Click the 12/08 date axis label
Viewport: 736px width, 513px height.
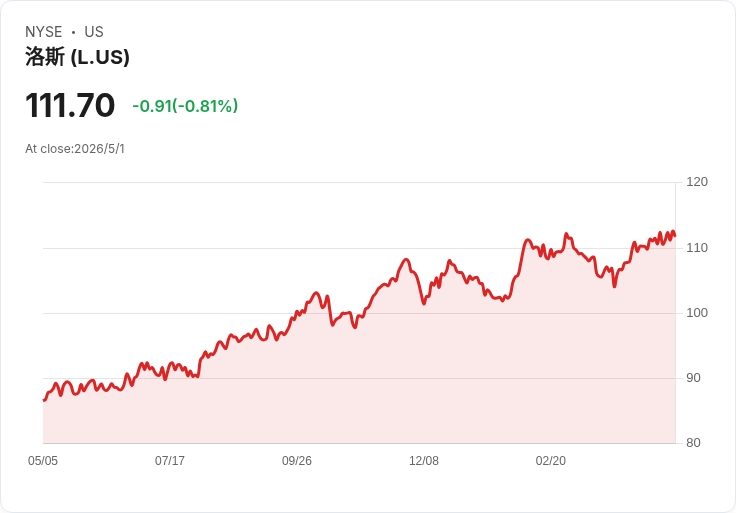click(x=424, y=460)
